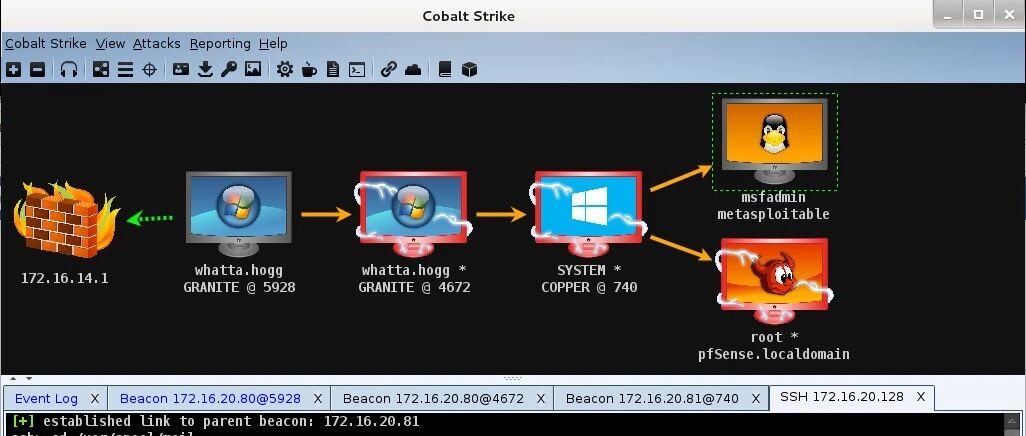Image resolution: width=1026 pixels, height=436 pixels.
Task: Select the GRANITE @ 5928 beacon node
Action: pos(239,213)
